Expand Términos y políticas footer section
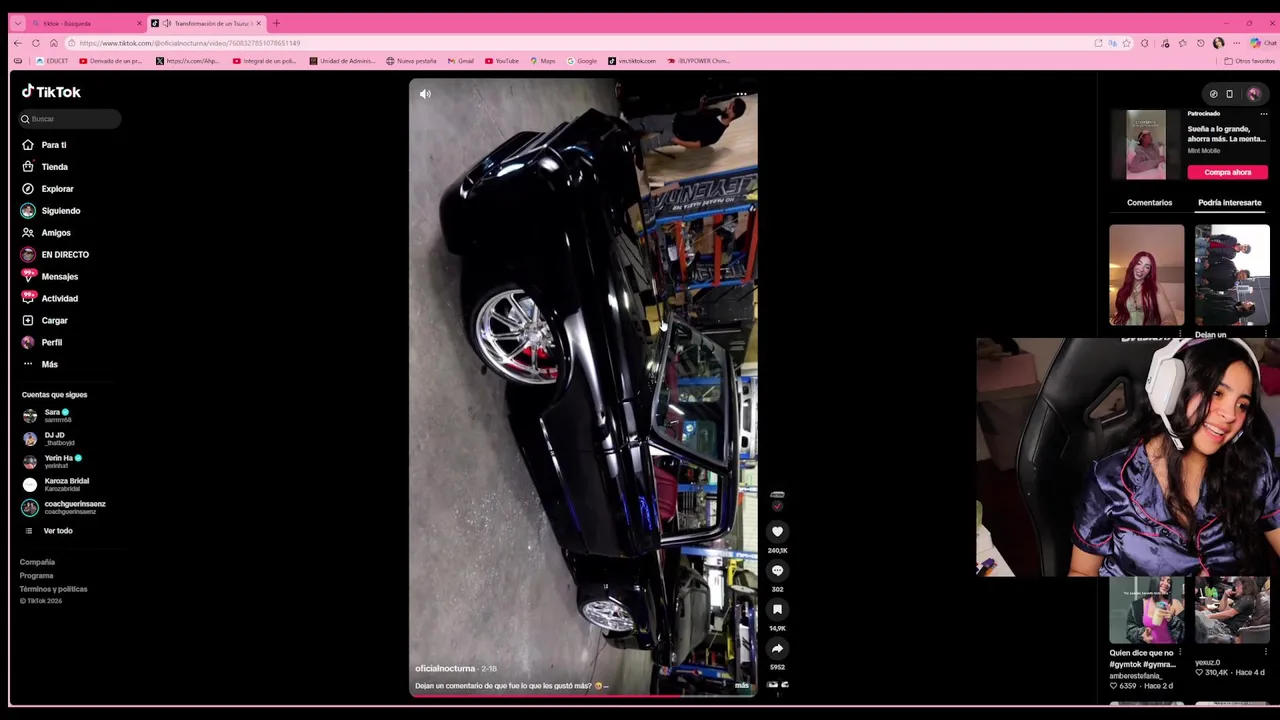1280x720 pixels. 53,589
